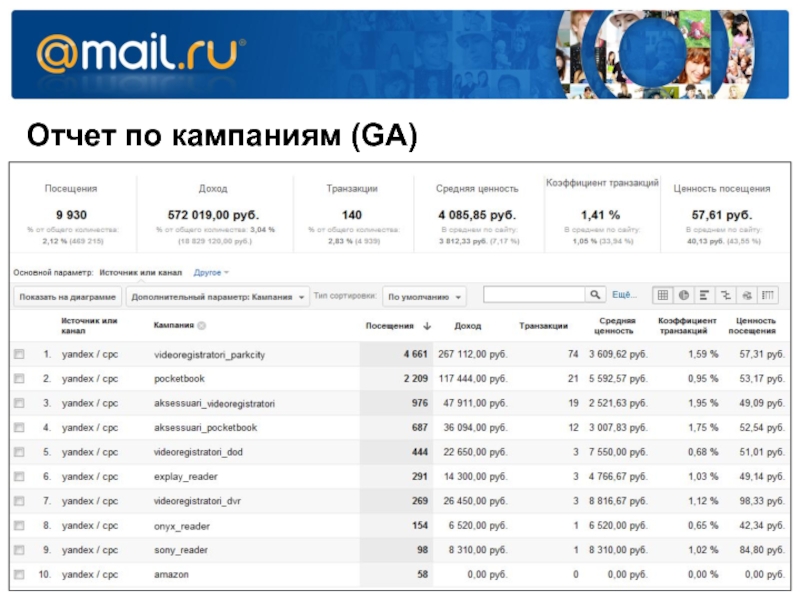Click help icon next to Кампания header
The height and width of the screenshot is (600, 800).
point(202,326)
